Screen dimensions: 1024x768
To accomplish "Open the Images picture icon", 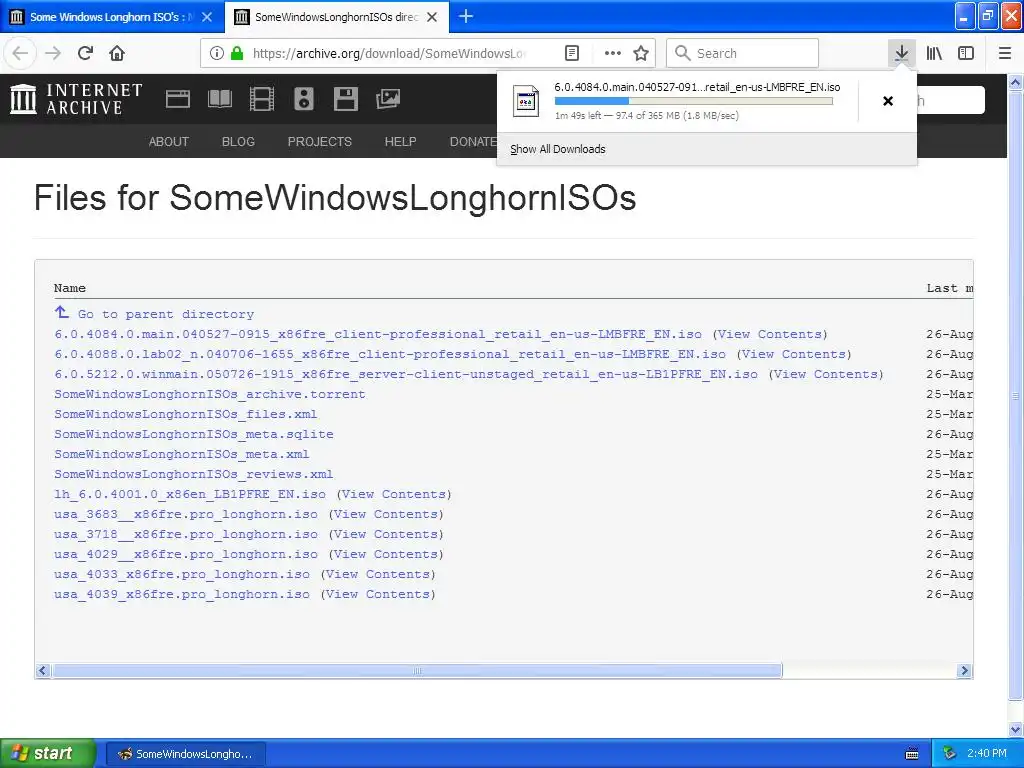I will 387,99.
